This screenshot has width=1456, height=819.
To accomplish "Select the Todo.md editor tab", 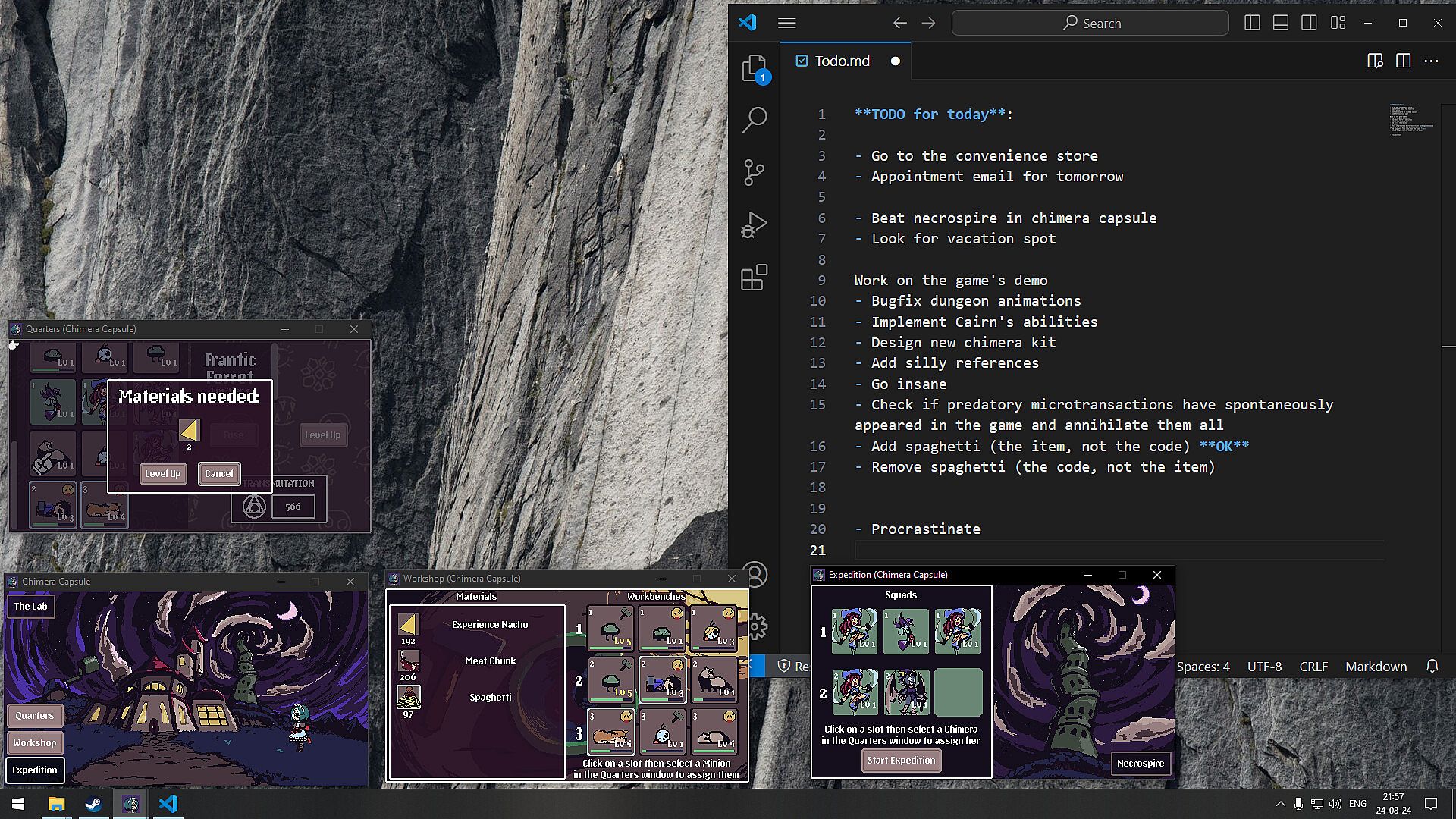I will [x=842, y=61].
